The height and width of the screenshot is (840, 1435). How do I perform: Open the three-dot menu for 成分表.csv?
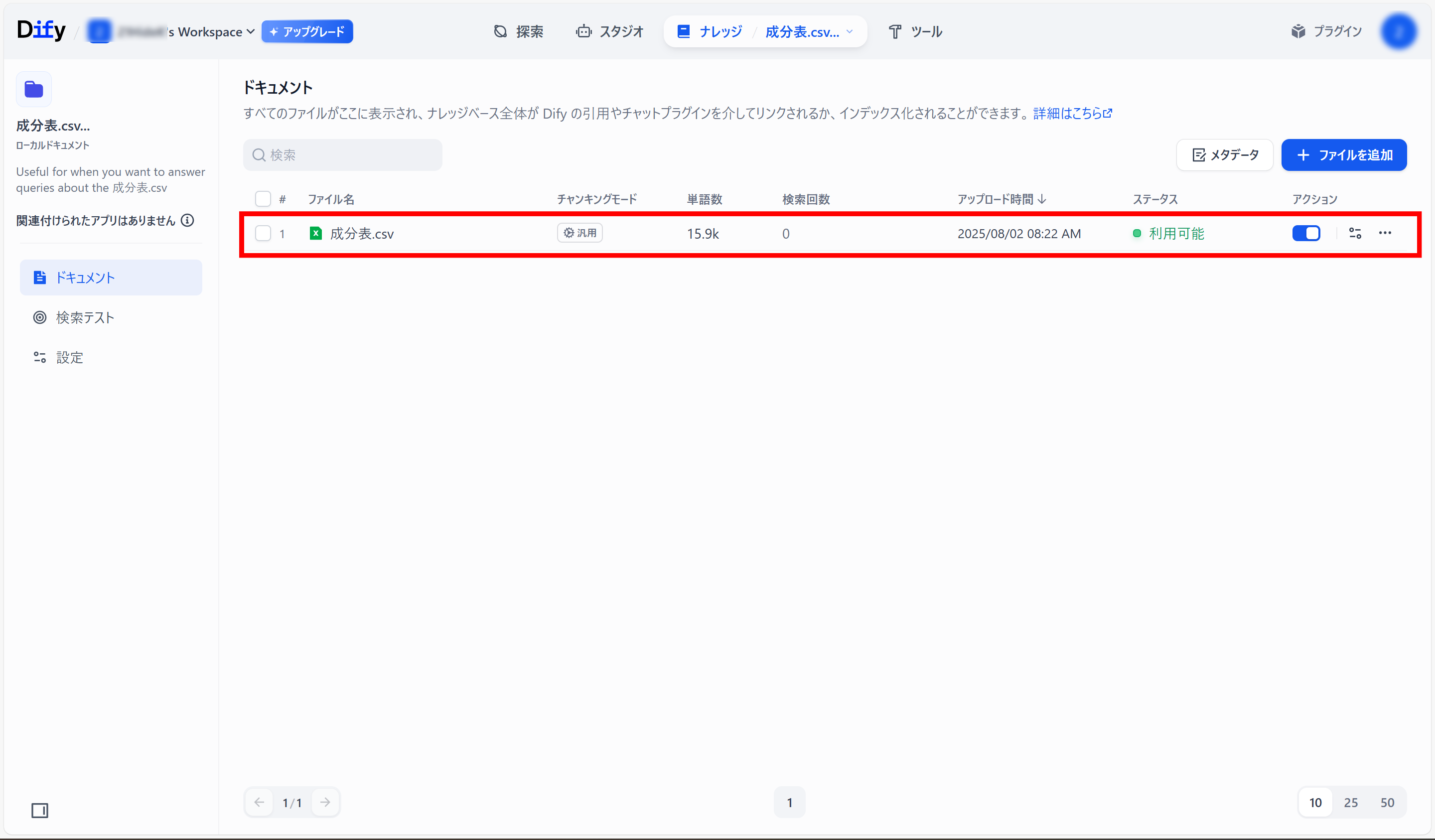[1385, 233]
